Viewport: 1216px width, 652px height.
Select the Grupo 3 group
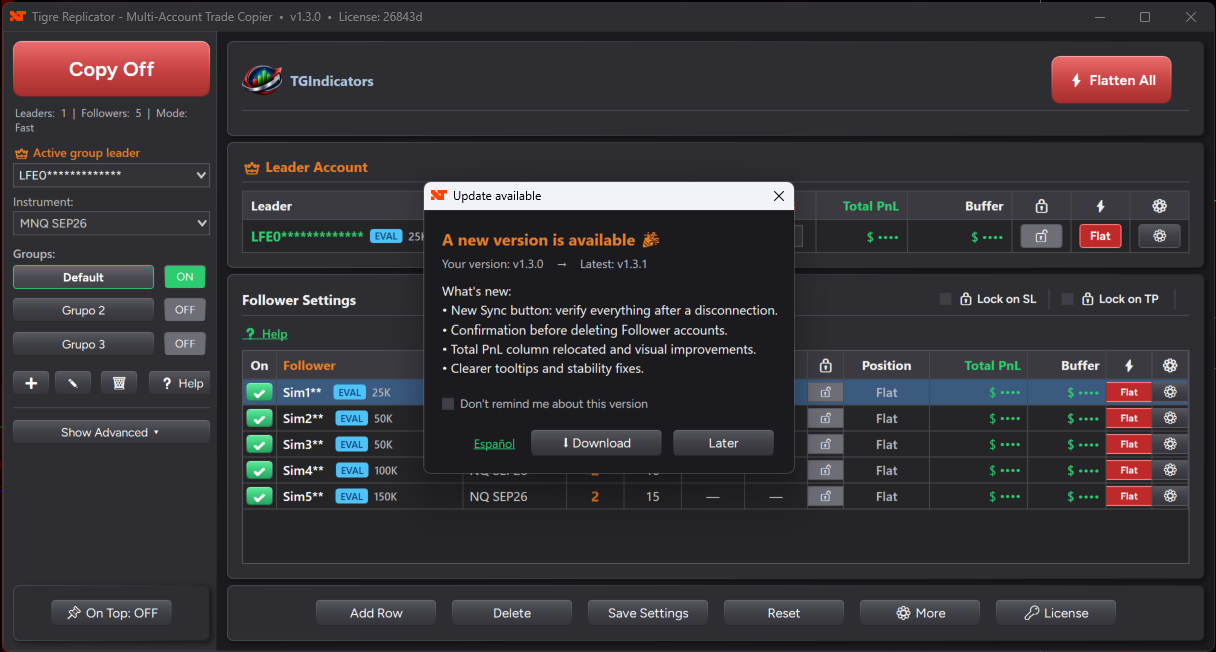pyautogui.click(x=83, y=344)
